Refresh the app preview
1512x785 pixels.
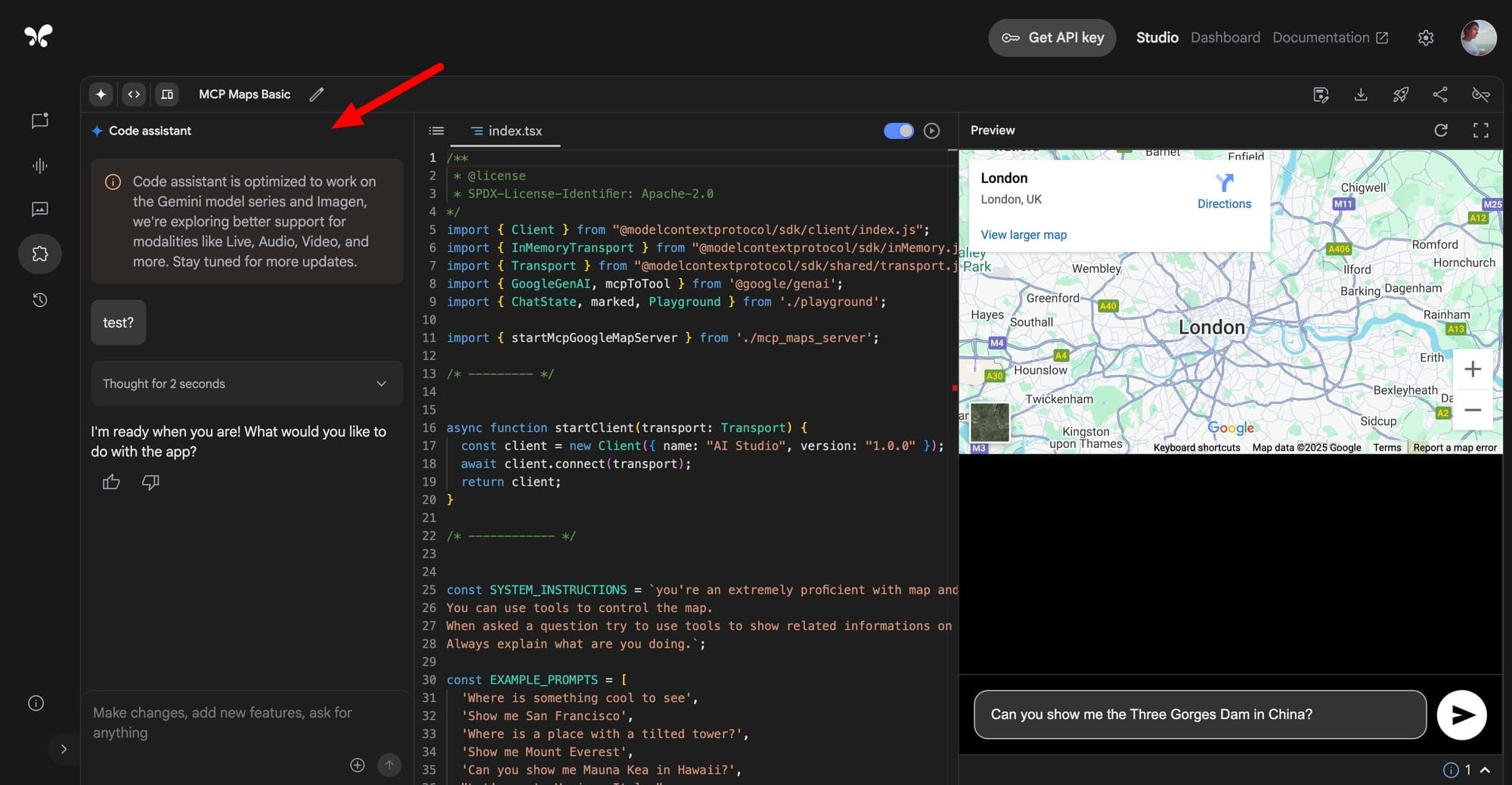(1441, 130)
